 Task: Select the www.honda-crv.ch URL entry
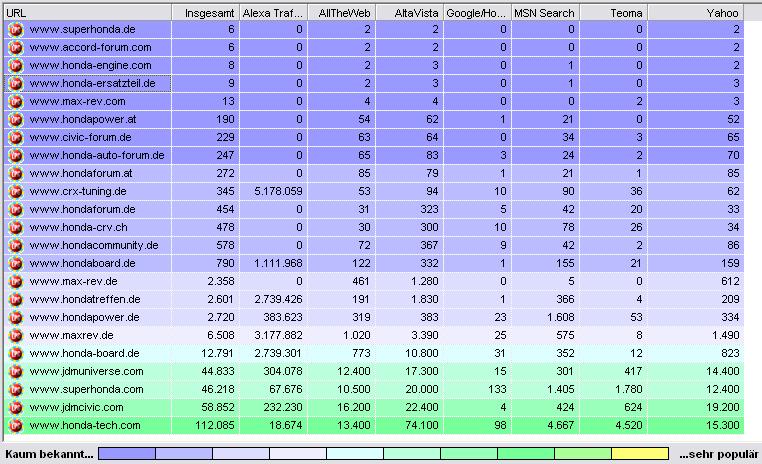[76, 227]
